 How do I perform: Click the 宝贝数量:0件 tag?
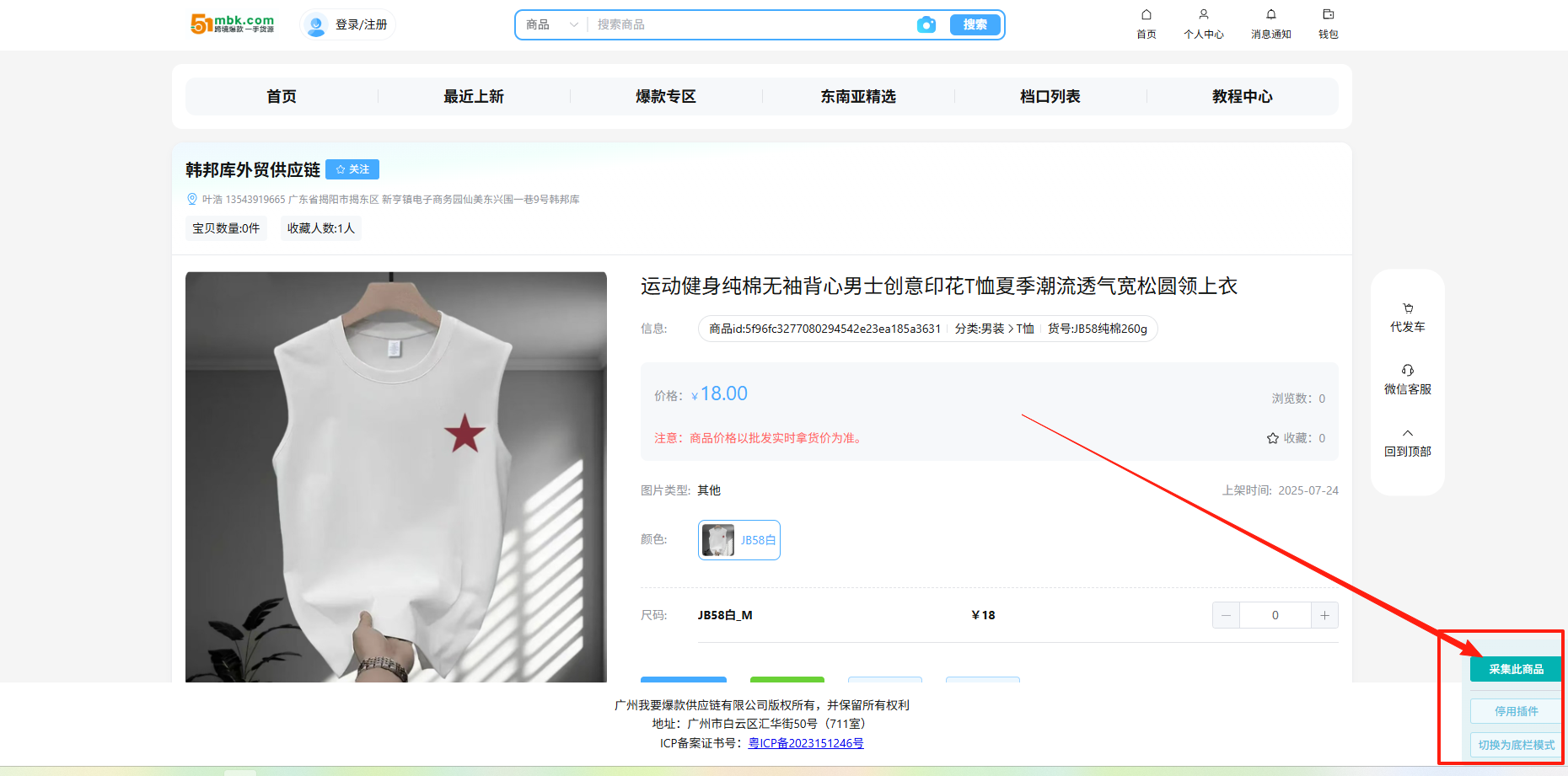[x=226, y=228]
